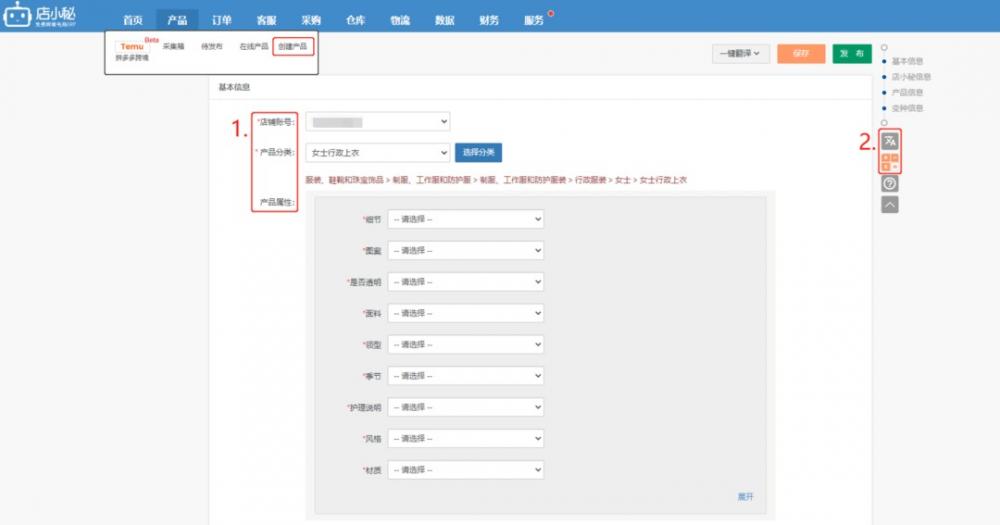Select the Temu platform tab

pos(132,47)
